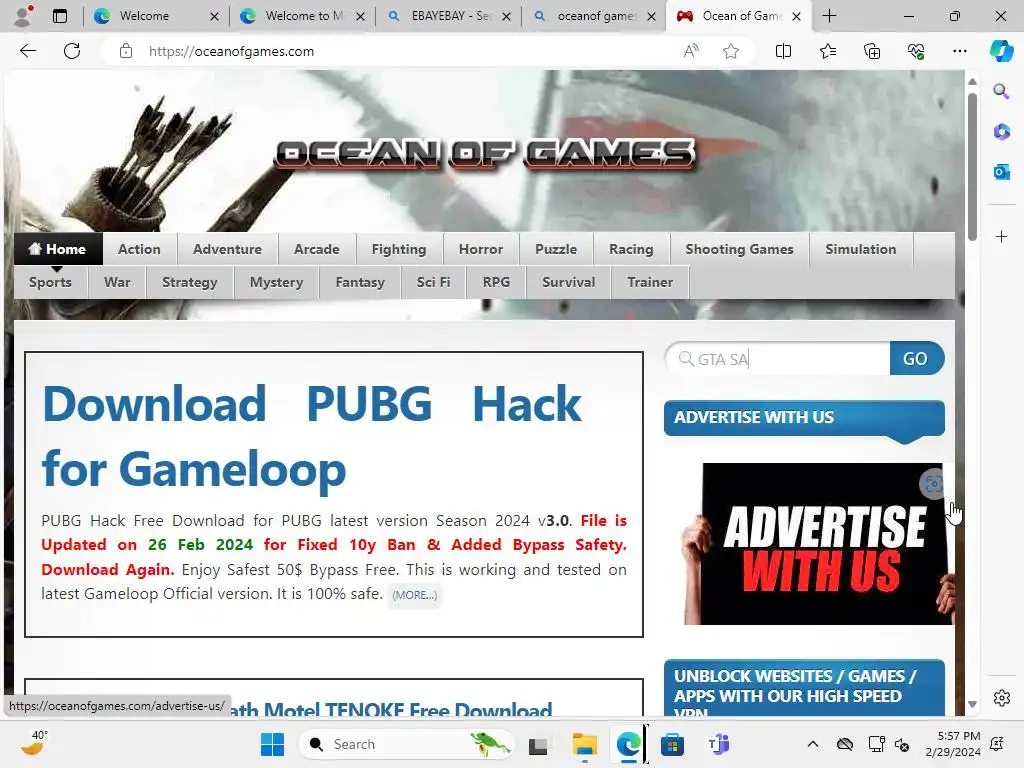Open Task View on taskbar
1024x768 pixels.
(538, 744)
